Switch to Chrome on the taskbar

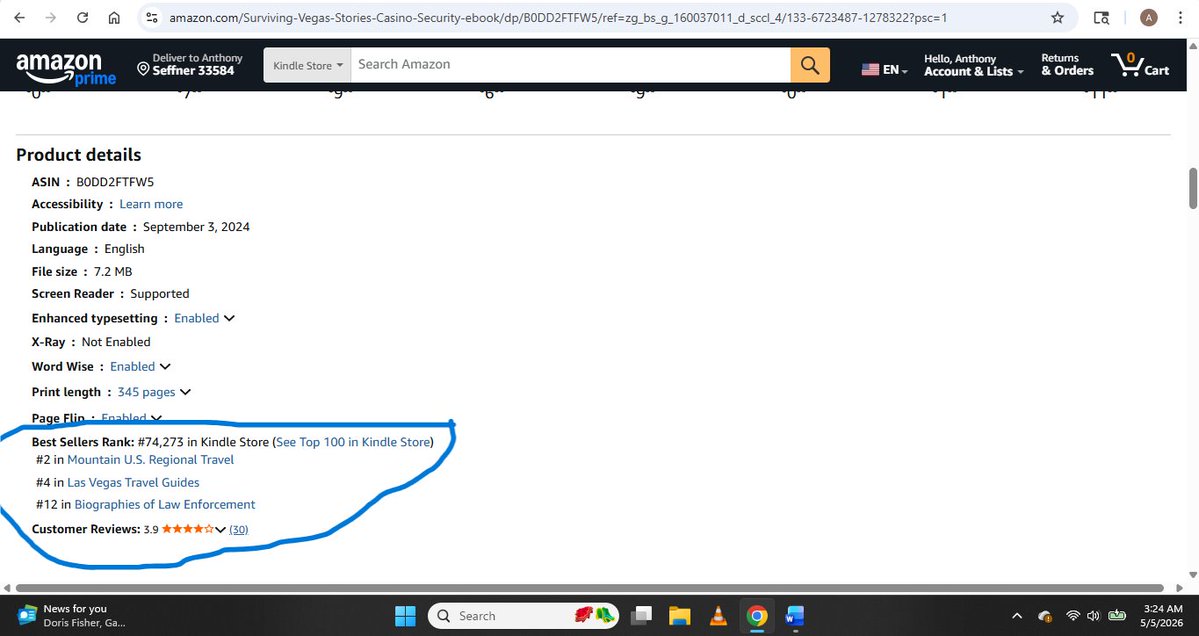coord(757,616)
